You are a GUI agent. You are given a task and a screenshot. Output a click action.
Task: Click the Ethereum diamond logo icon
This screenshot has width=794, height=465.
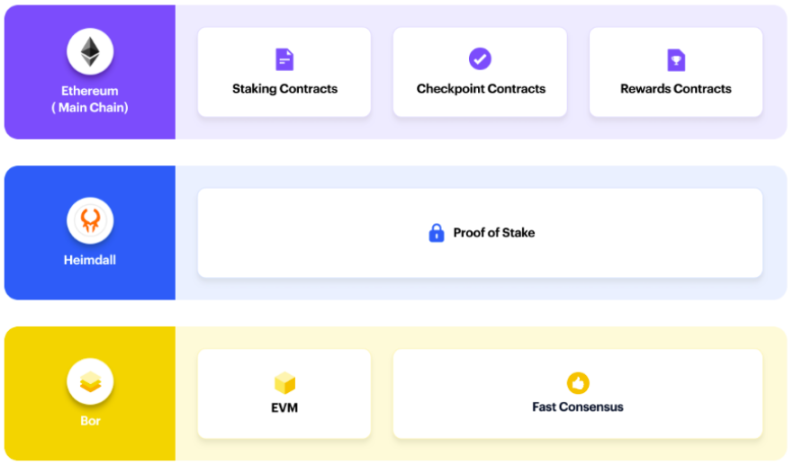[90, 52]
